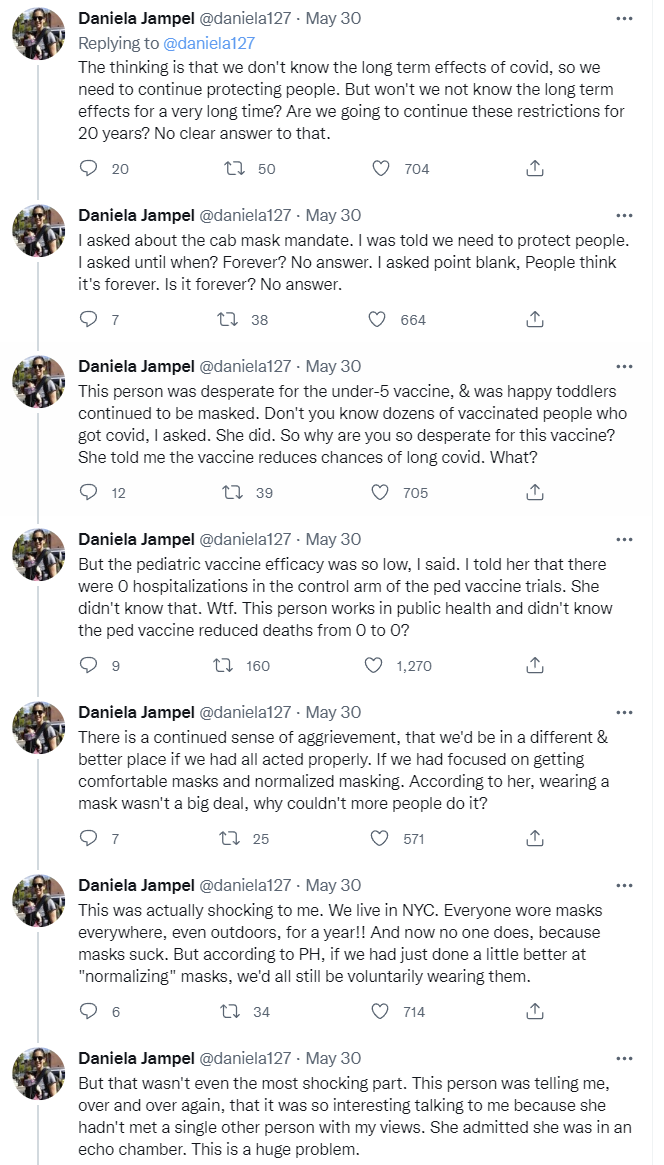664x1165 pixels.
Task: Open more options on cab mask mandate tweet
Action: click(624, 215)
